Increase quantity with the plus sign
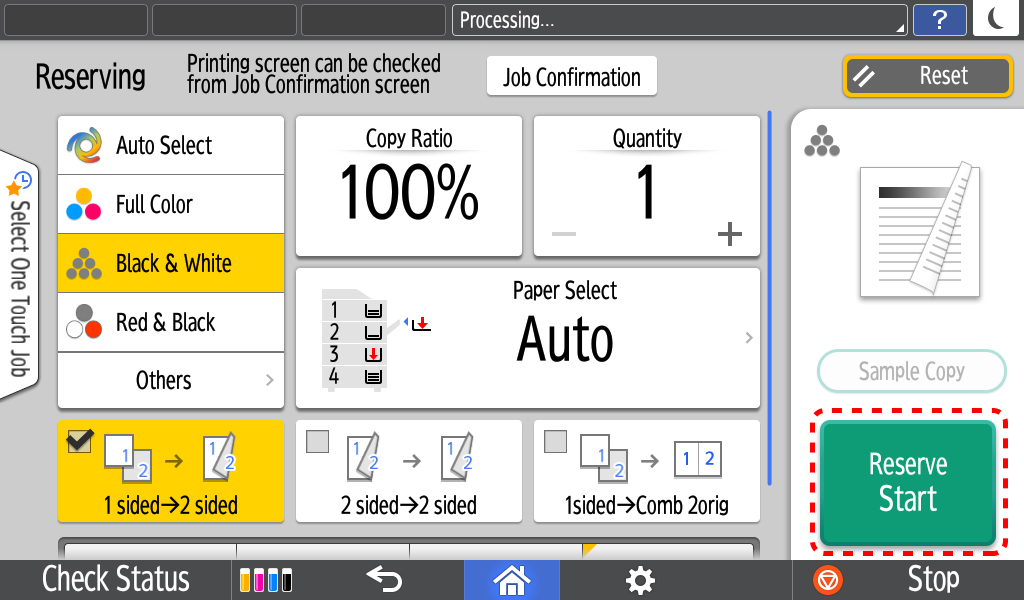This screenshot has height=600, width=1024. point(729,234)
